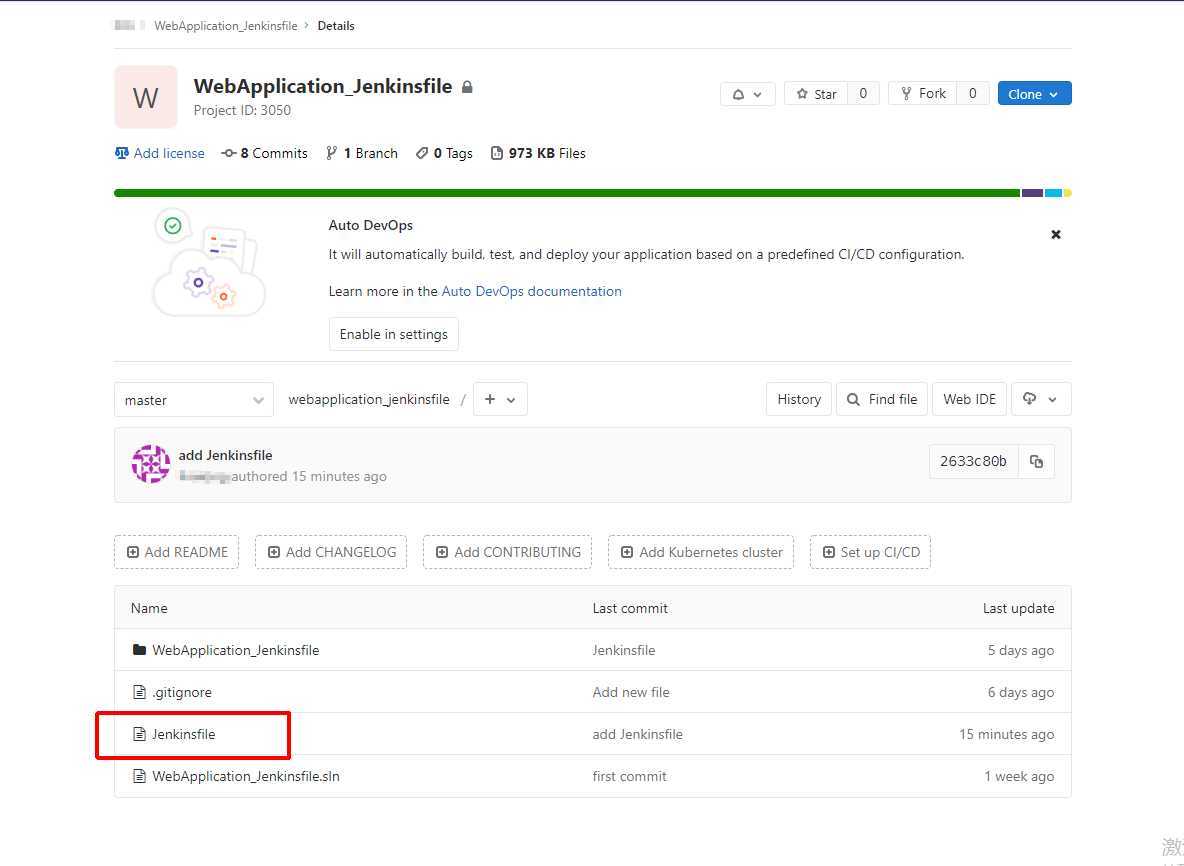The image size is (1184, 866).
Task: Open the add Jenkinsfile commit message
Action: coord(225,455)
